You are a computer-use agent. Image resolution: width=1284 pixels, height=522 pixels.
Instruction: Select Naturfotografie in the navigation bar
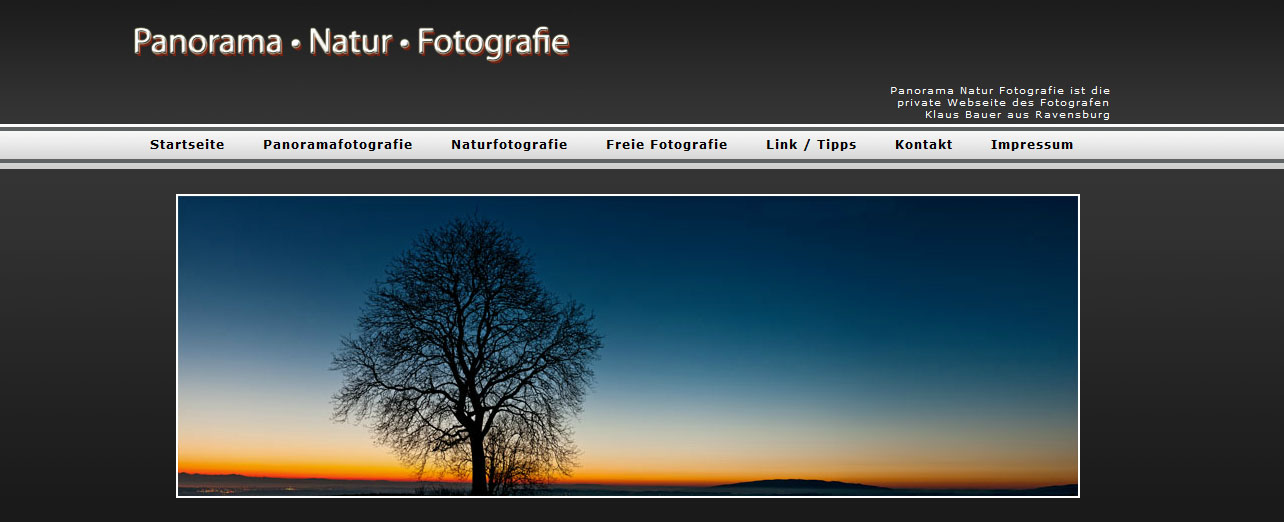coord(509,145)
